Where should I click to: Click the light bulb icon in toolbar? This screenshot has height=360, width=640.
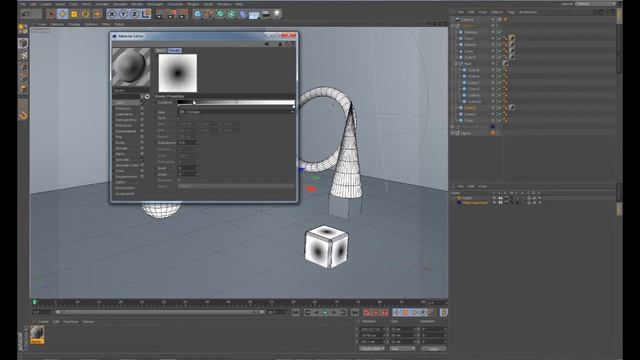click(277, 14)
